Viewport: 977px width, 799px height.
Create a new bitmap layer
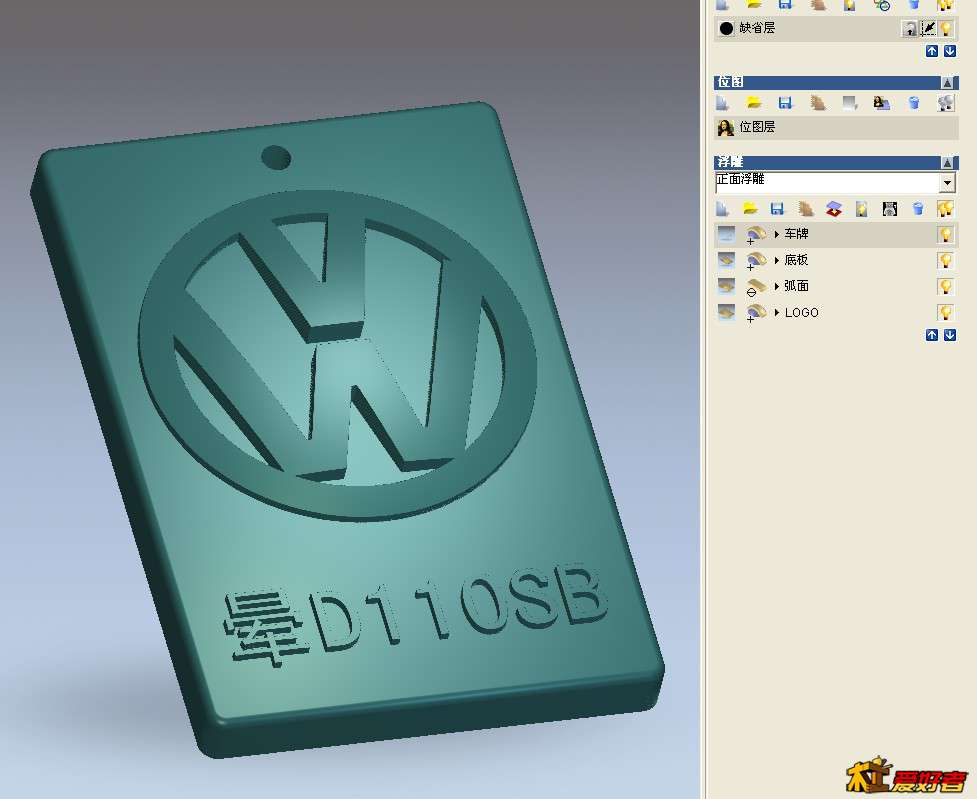point(722,103)
